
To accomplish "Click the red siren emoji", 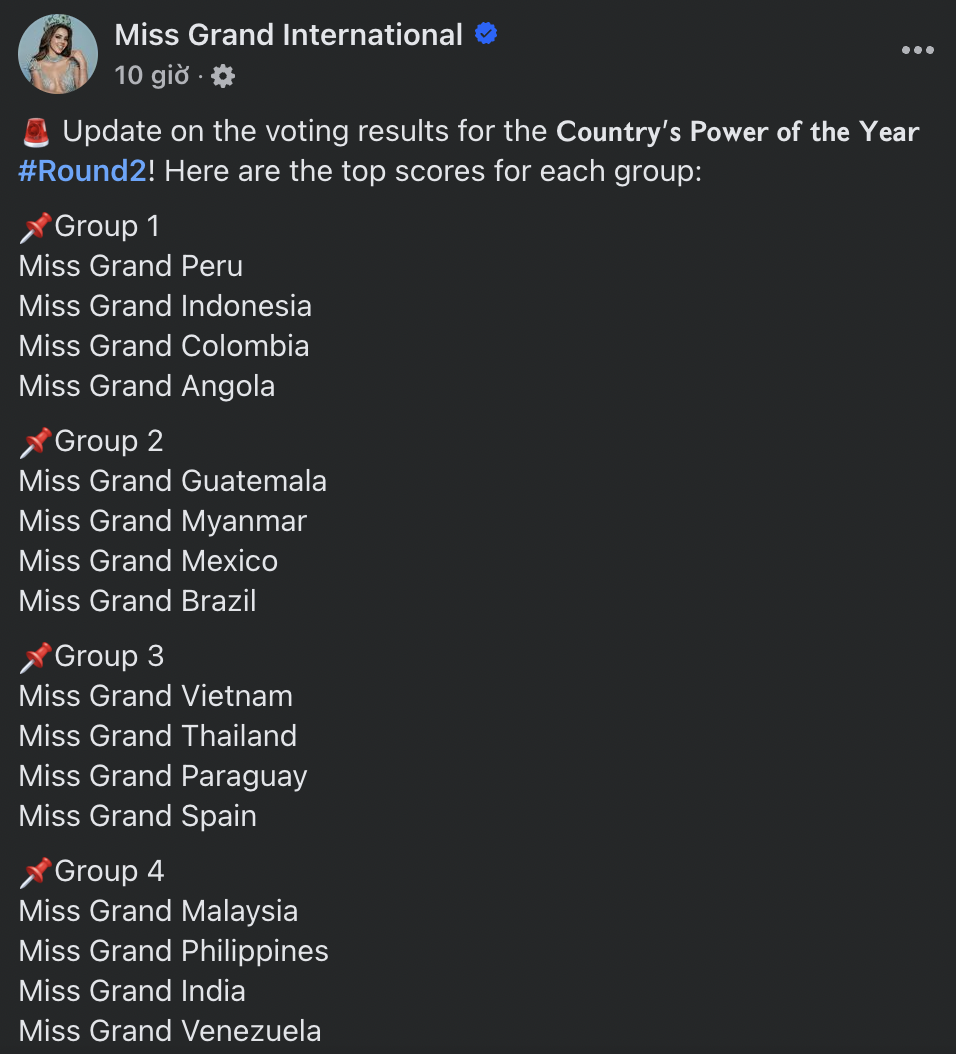I will click(36, 132).
